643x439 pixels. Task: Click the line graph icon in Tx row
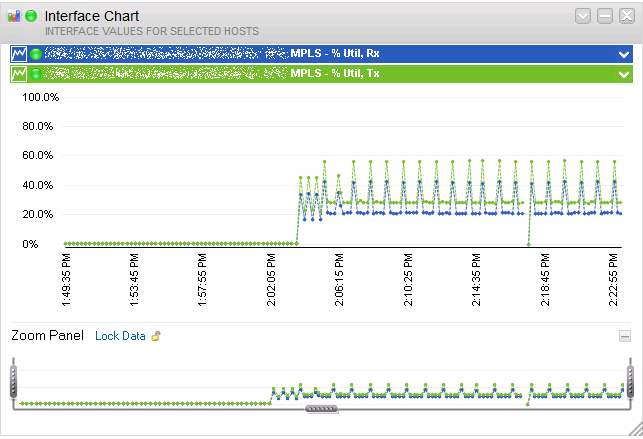point(19,74)
